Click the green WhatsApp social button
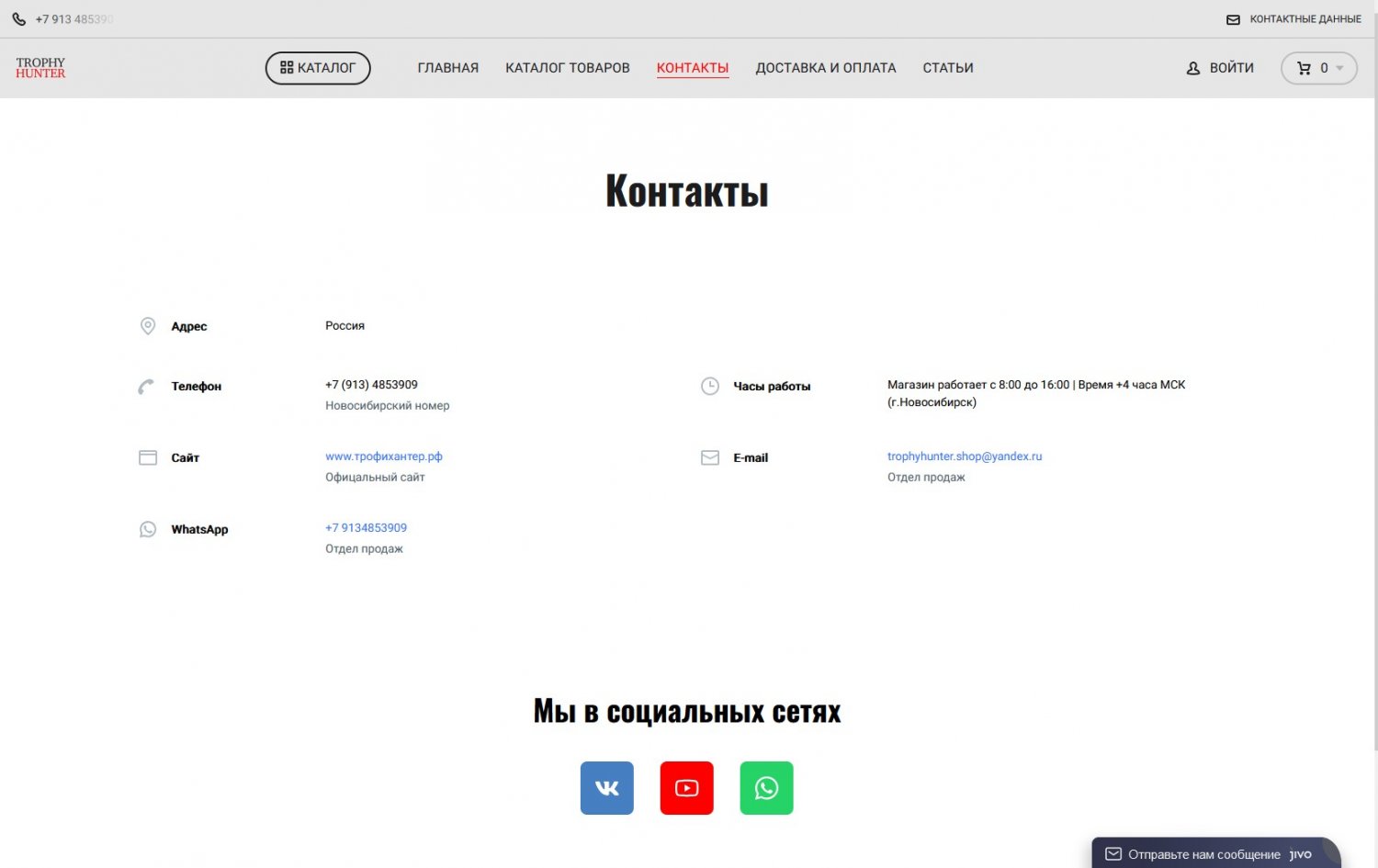The height and width of the screenshot is (868, 1378). [x=766, y=788]
